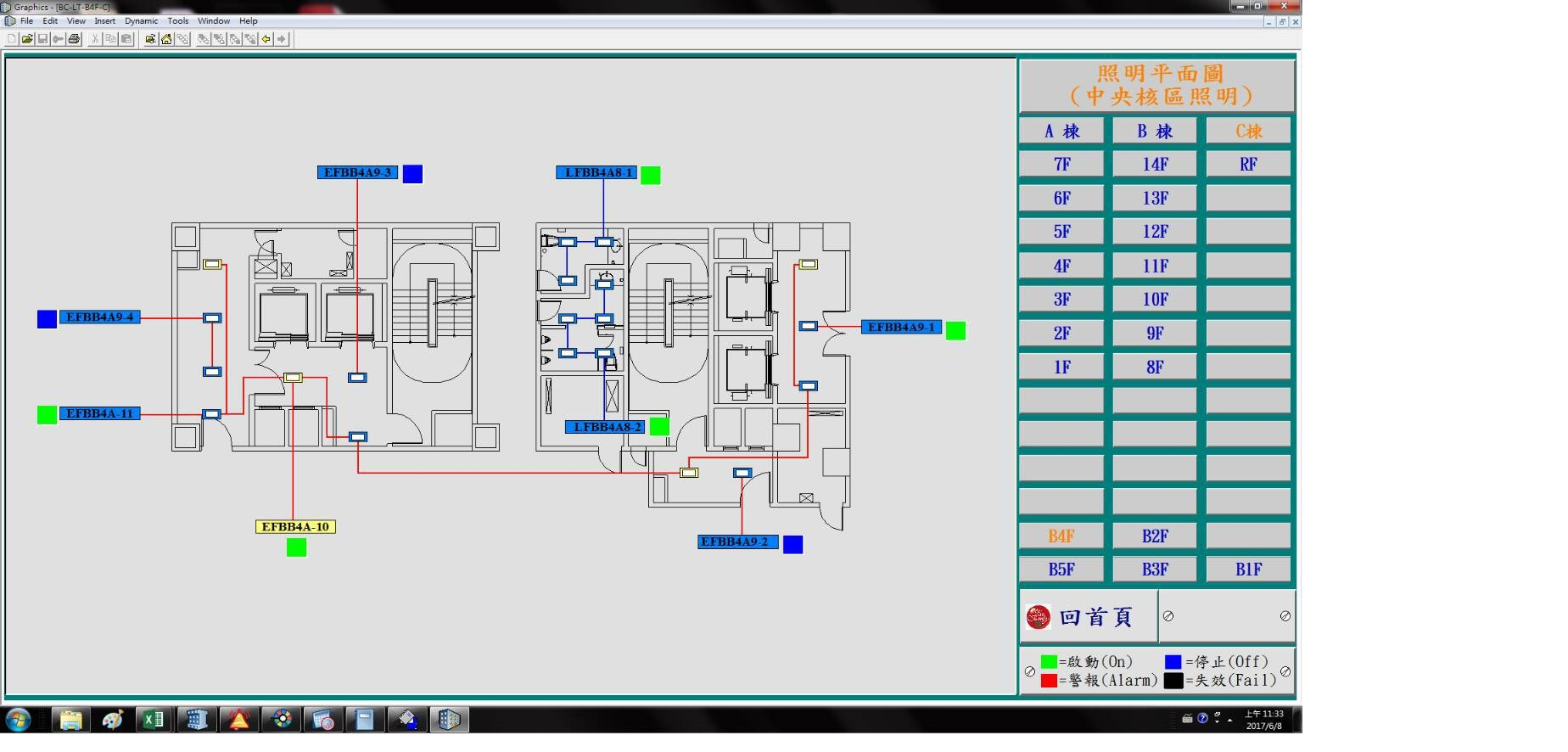
Task: Open Excel from the taskbar
Action: tap(154, 720)
